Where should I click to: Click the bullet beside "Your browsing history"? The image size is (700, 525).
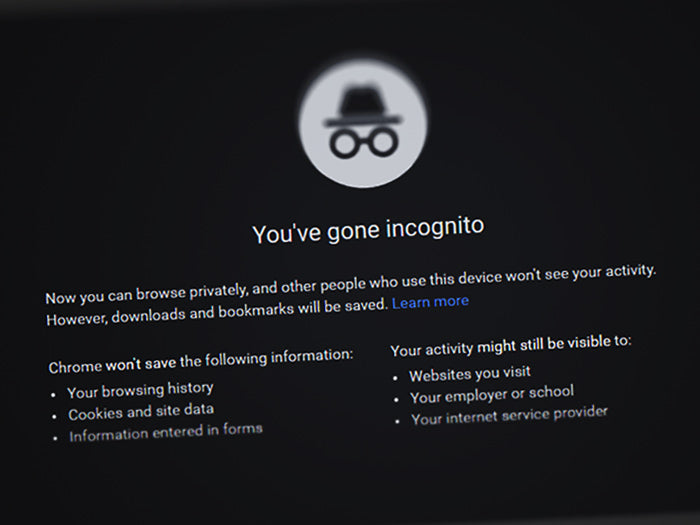pos(54,395)
